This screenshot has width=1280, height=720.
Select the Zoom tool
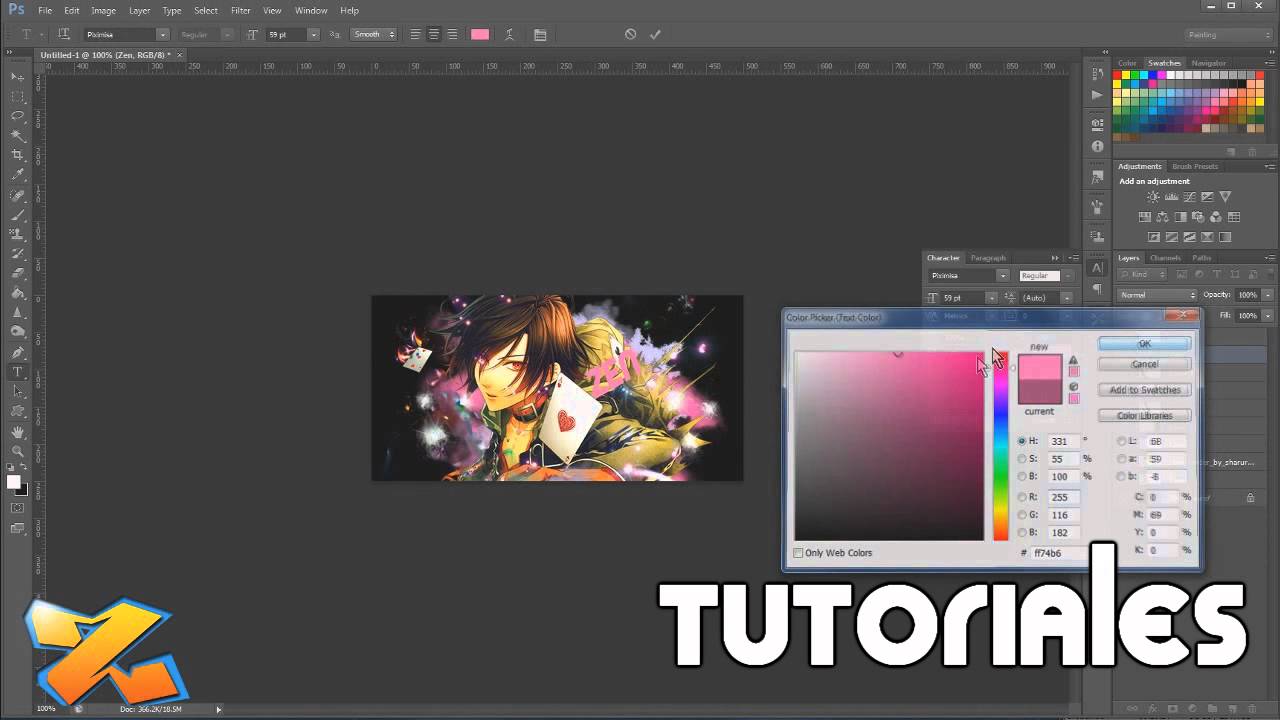pos(18,452)
